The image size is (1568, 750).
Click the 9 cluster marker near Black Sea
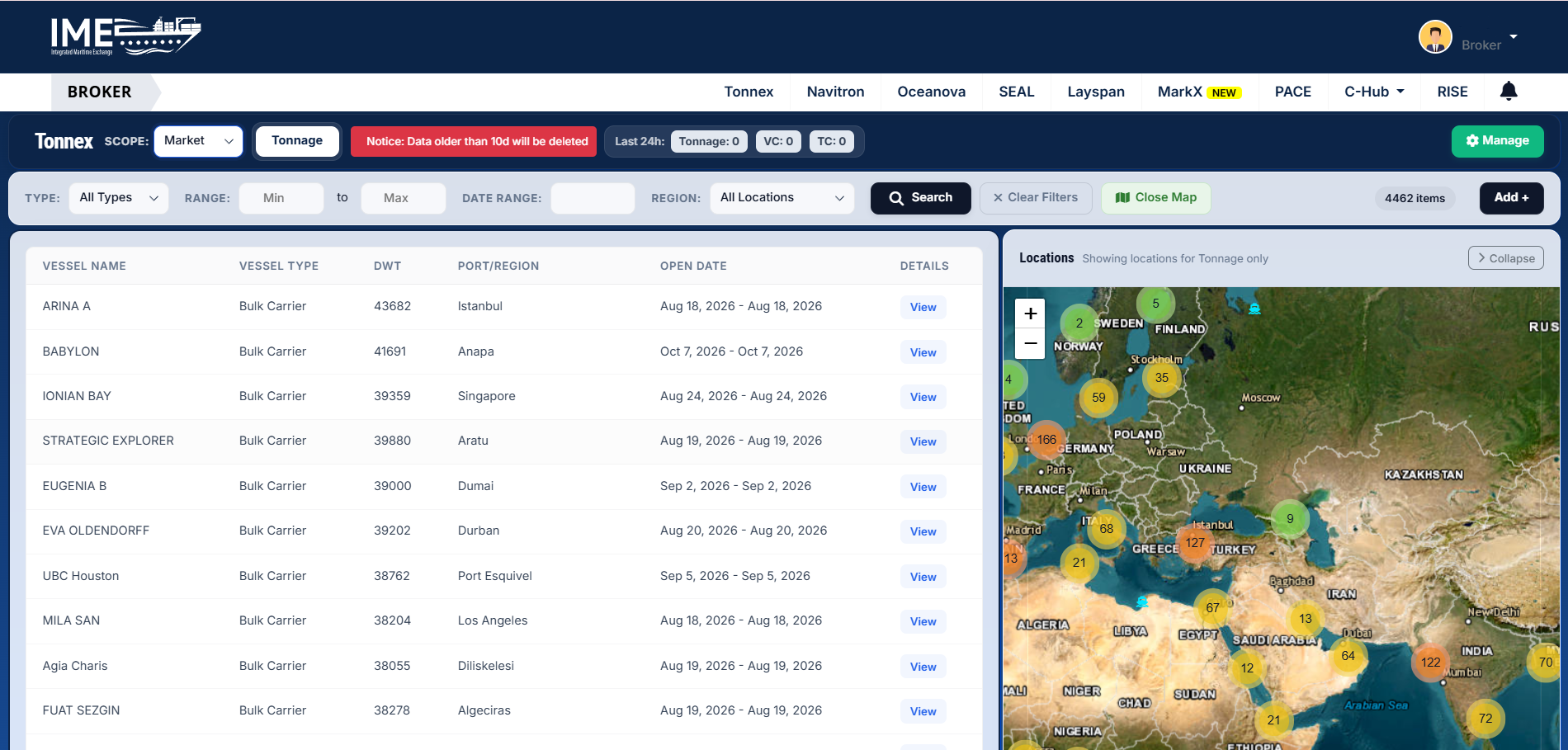click(x=1290, y=519)
